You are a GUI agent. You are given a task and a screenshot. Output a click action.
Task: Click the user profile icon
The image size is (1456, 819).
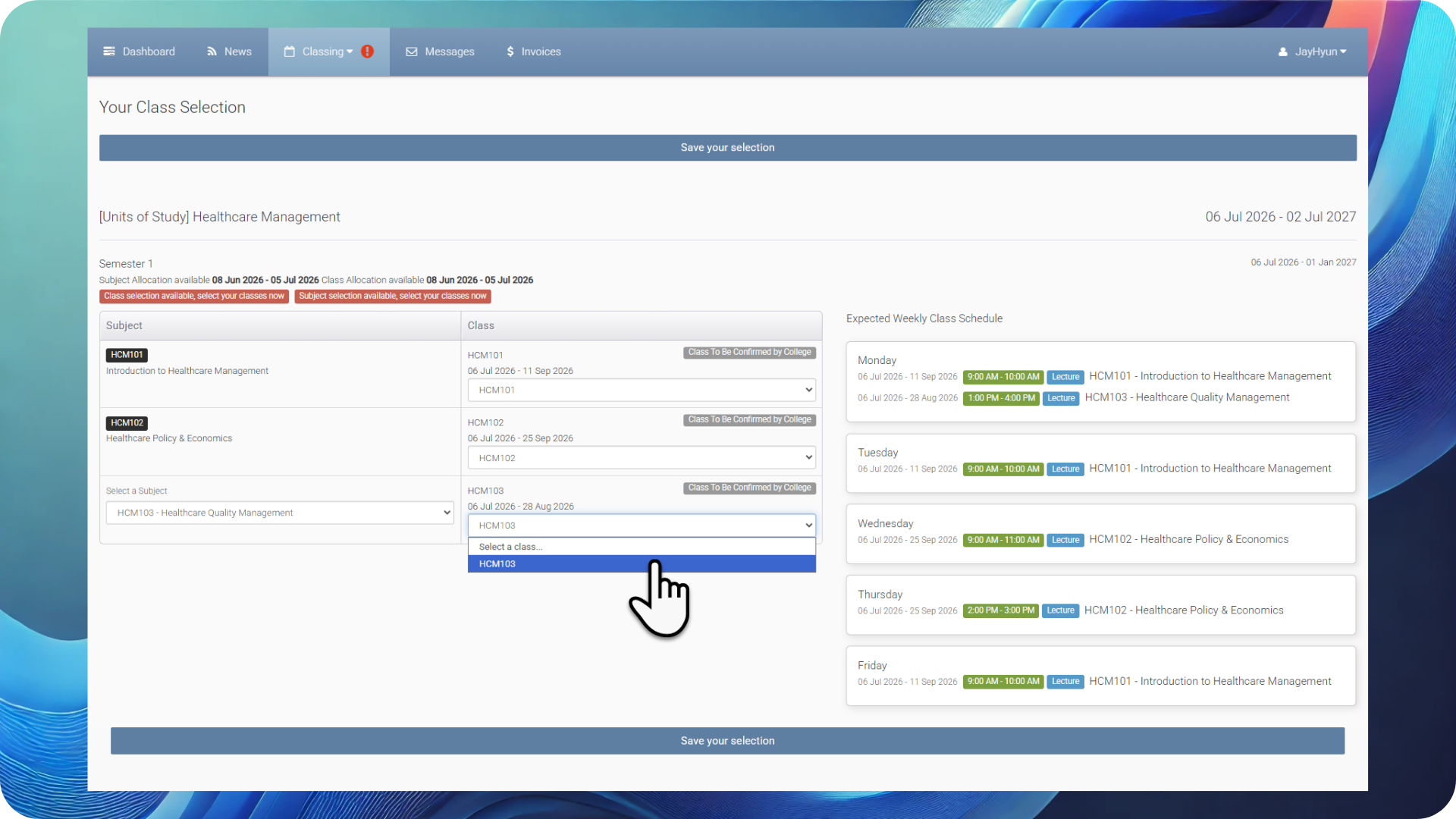1283,52
